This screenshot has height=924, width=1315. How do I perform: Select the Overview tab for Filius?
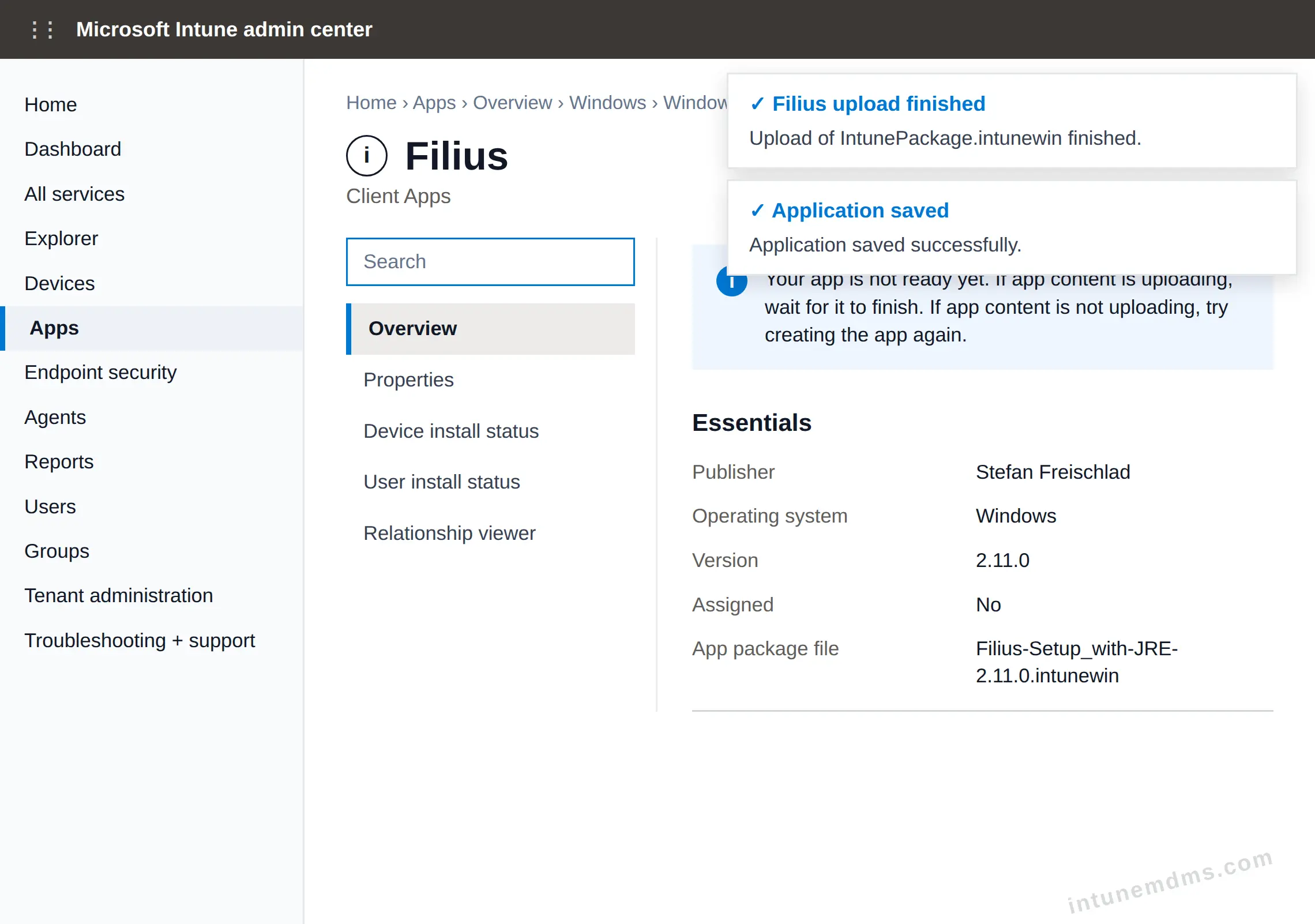[490, 329]
